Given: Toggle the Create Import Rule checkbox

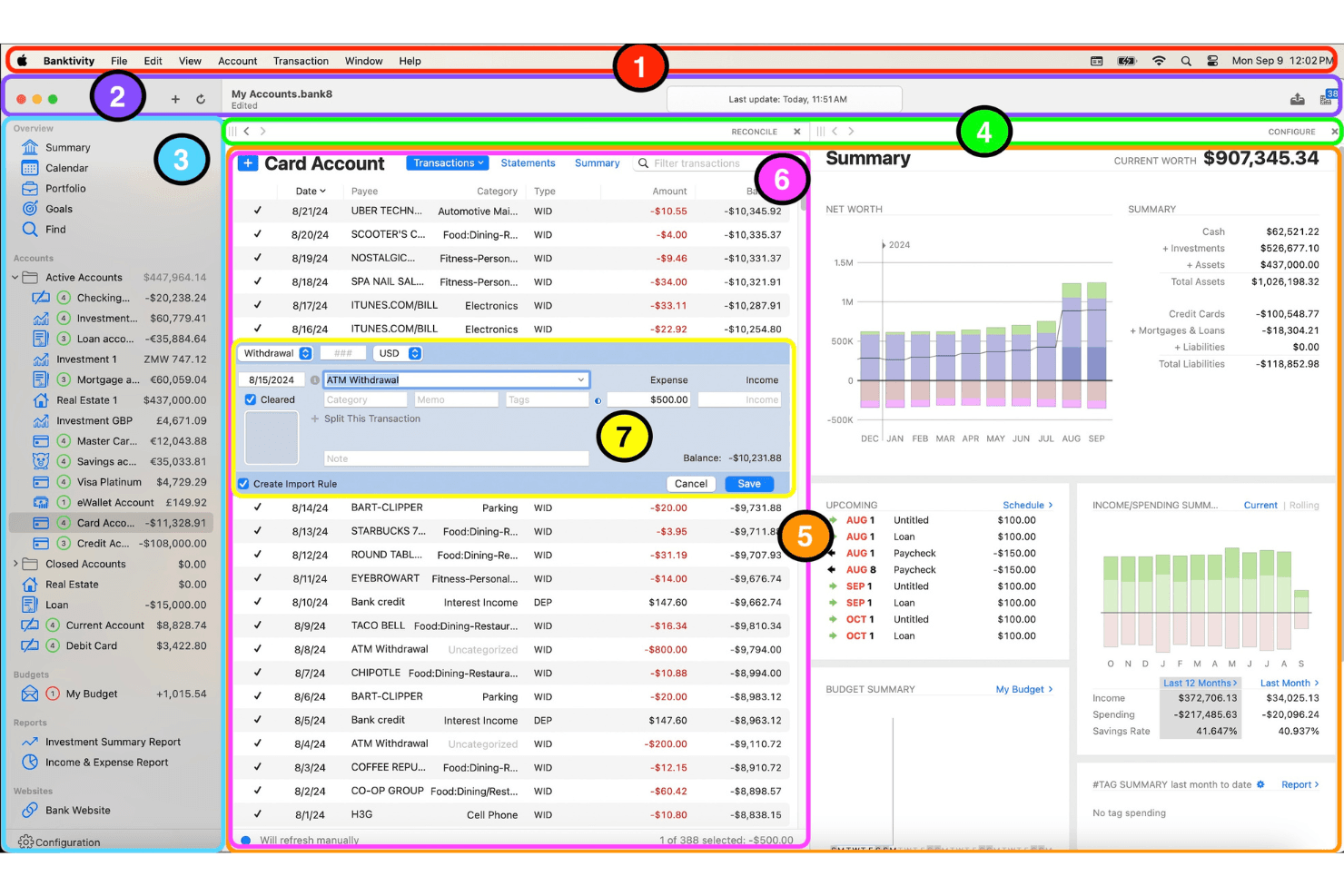Looking at the screenshot, I should 243,484.
